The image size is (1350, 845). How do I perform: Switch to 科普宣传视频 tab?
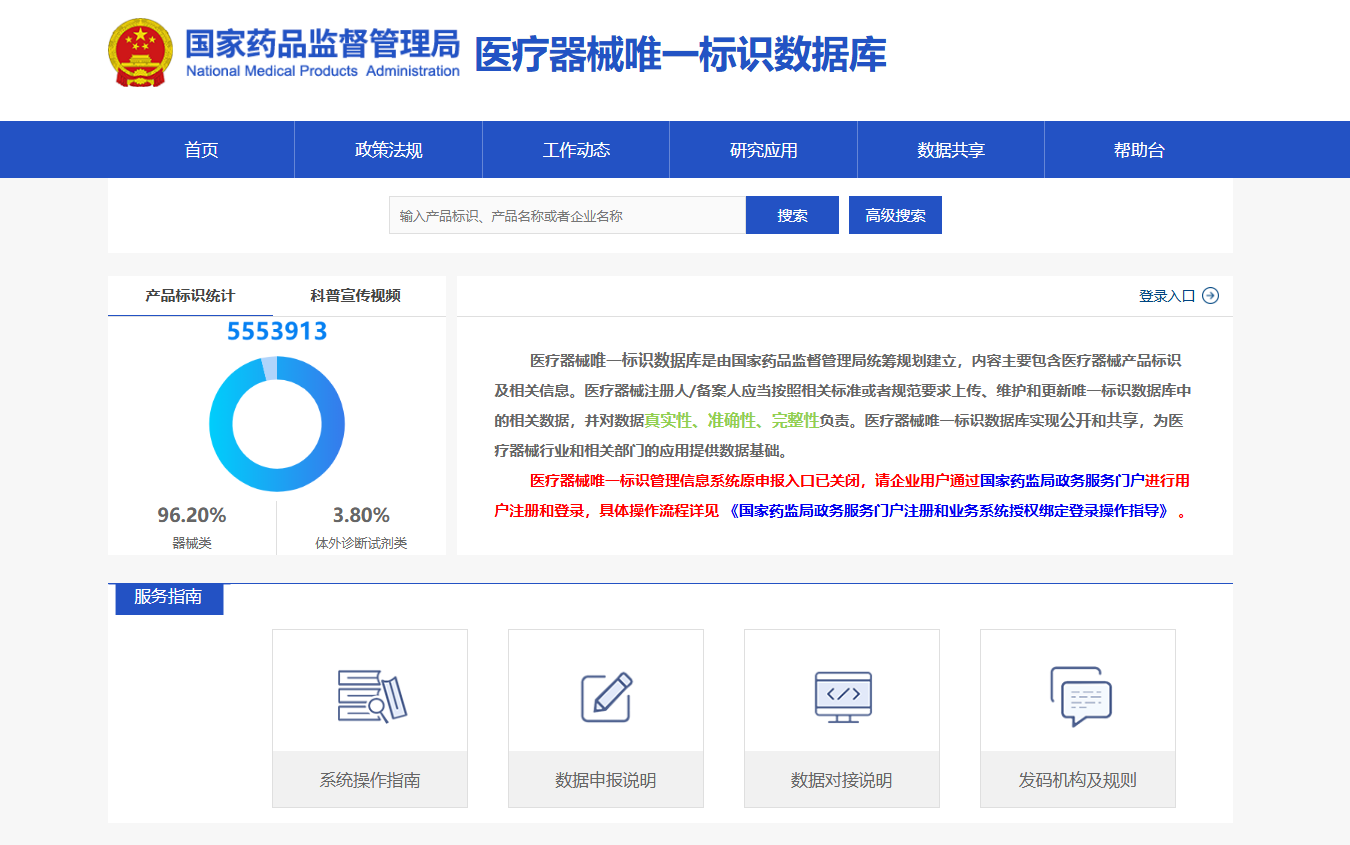pyautogui.click(x=355, y=296)
